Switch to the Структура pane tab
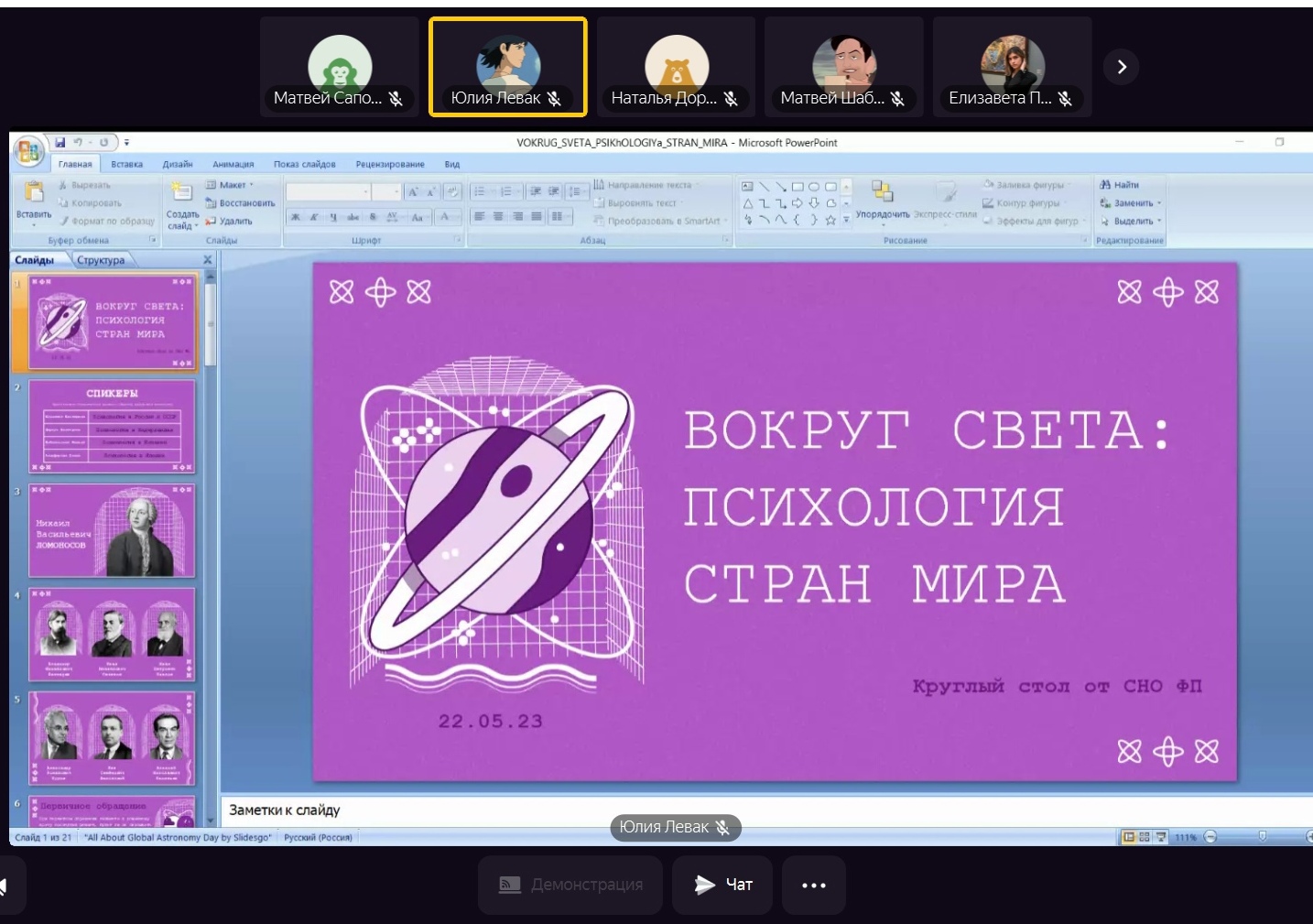The image size is (1313, 924). 101,260
